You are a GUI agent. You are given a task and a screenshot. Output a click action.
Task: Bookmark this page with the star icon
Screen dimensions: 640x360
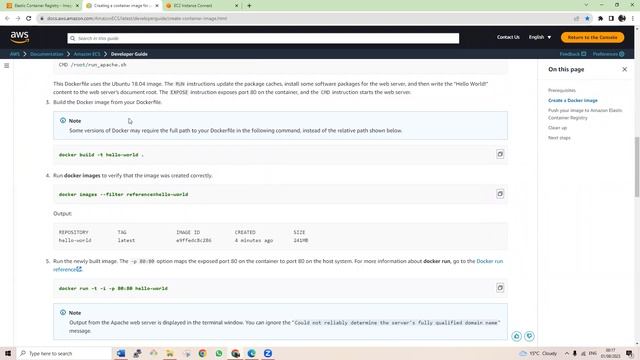(587, 18)
